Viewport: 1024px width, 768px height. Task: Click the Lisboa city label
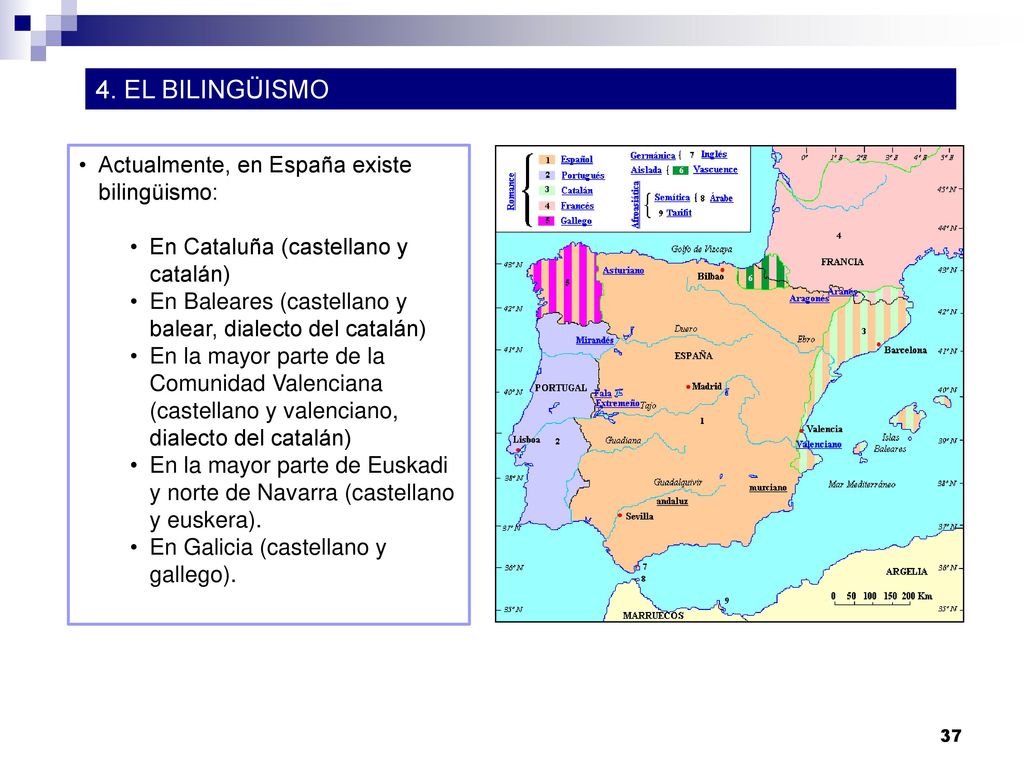[x=526, y=440]
